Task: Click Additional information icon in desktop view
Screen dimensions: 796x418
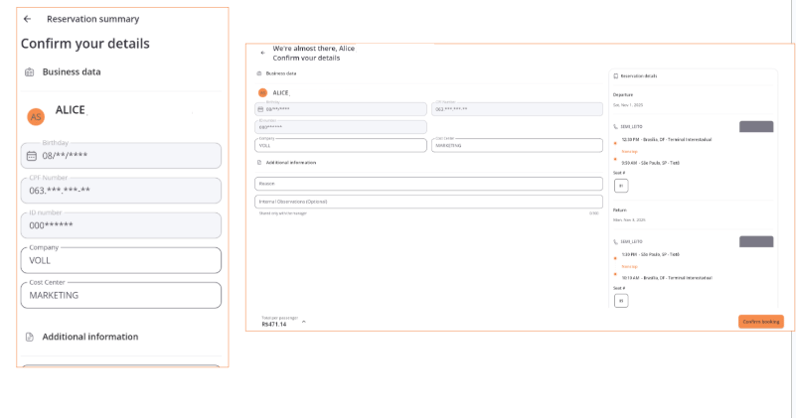Action: click(260, 162)
